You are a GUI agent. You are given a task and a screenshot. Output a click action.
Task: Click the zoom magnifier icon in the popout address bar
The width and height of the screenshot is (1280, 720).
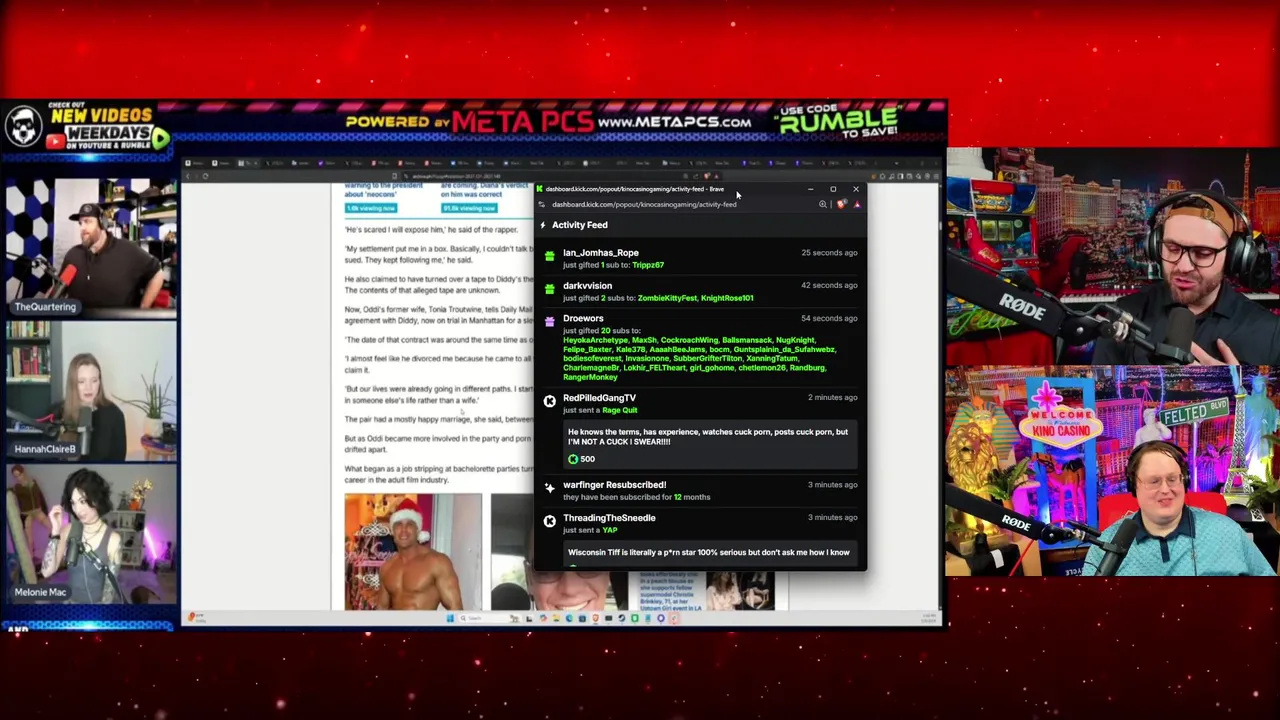823,204
